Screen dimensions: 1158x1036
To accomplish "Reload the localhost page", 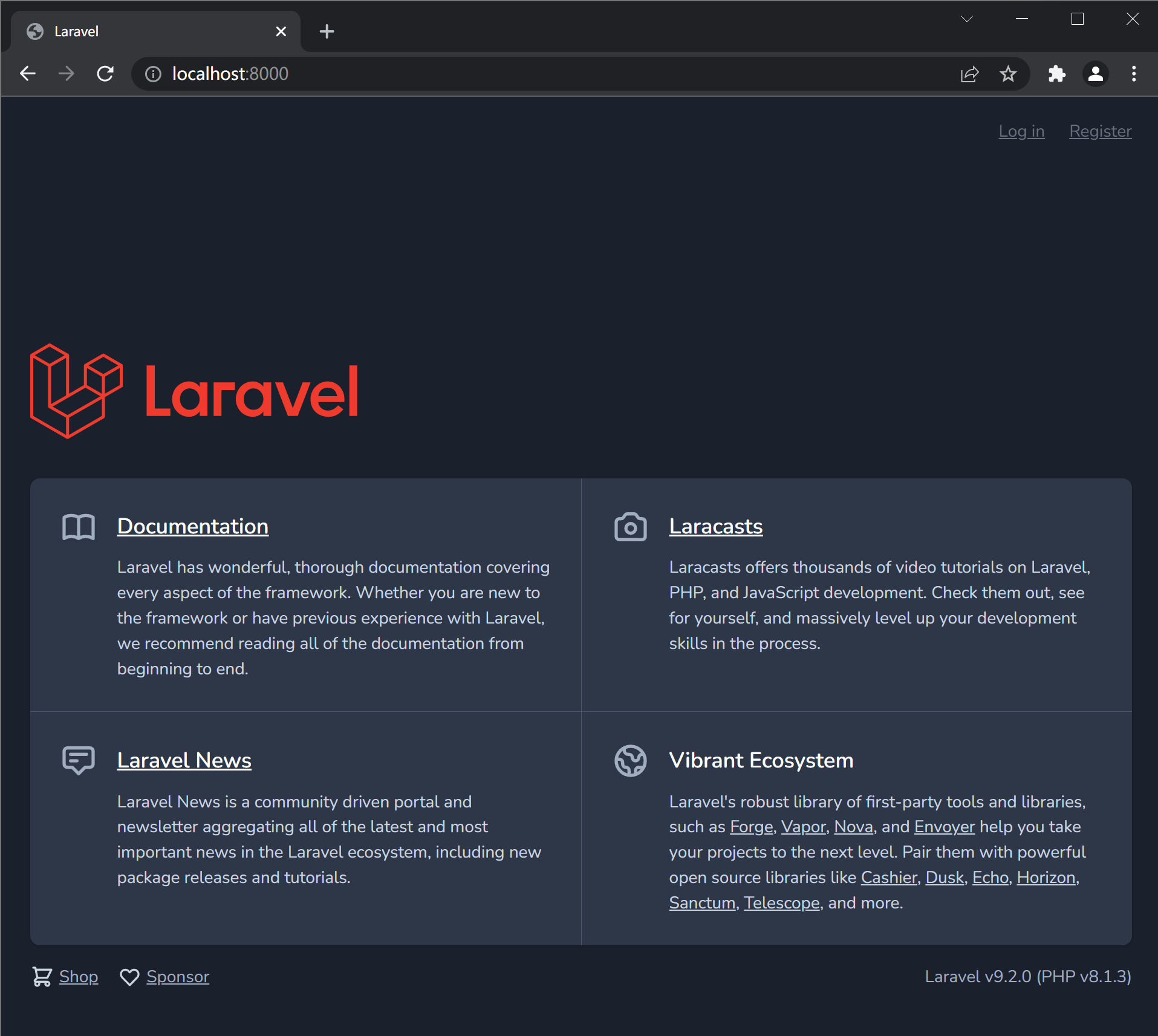I will (105, 74).
